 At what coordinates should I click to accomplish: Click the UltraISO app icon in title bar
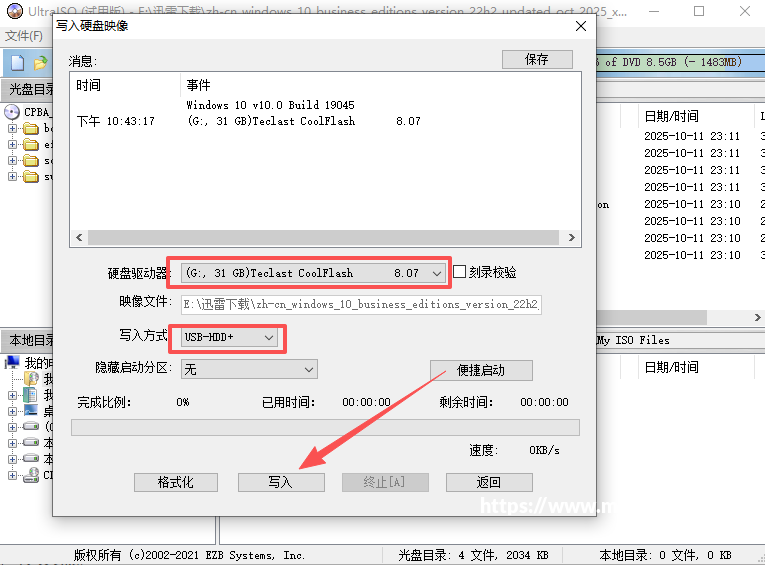tap(15, 10)
